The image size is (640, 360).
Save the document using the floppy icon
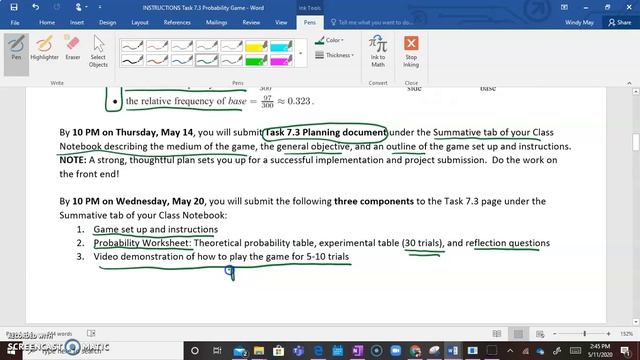(14, 7)
